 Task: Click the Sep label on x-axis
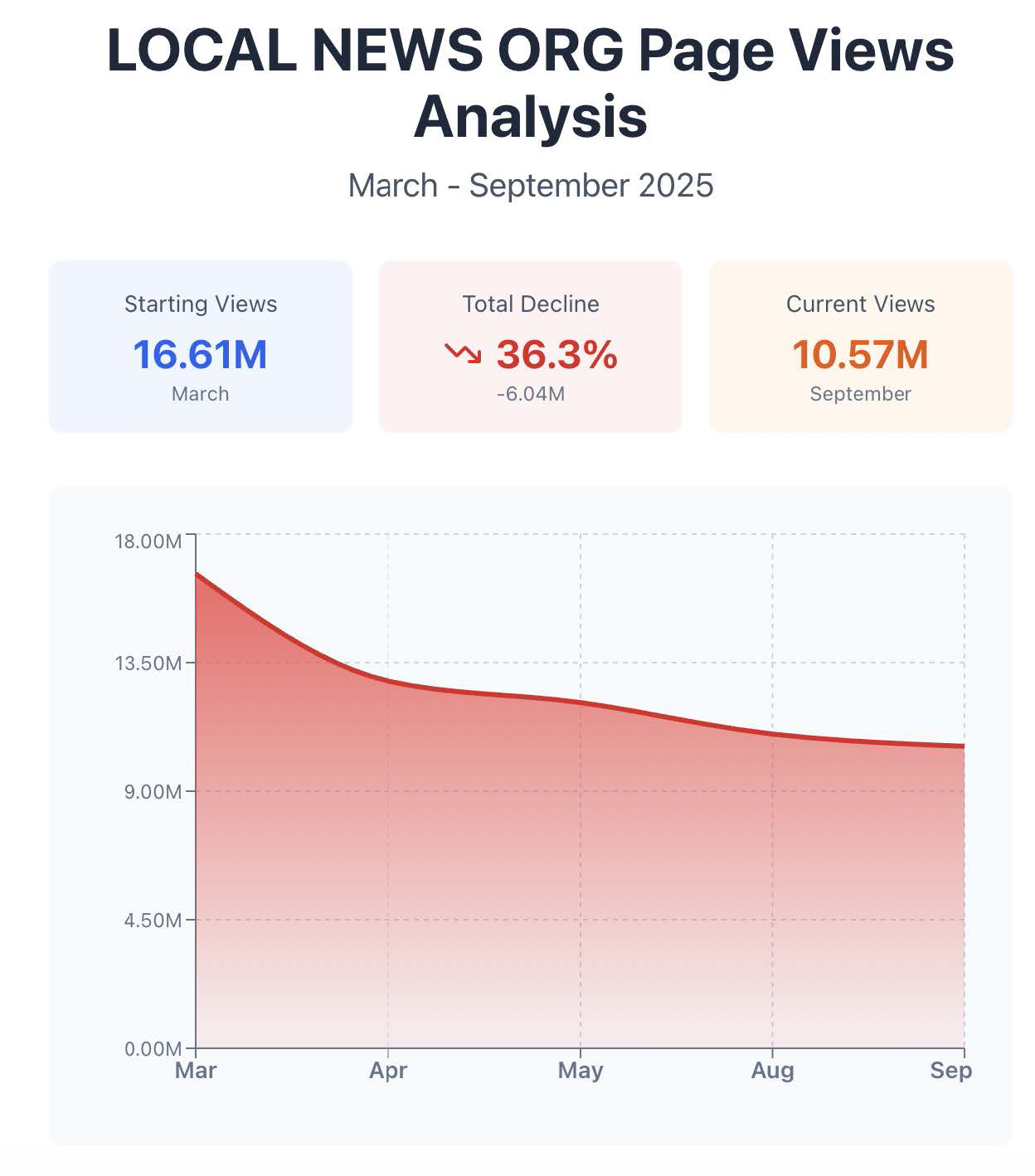pyautogui.click(x=950, y=1071)
